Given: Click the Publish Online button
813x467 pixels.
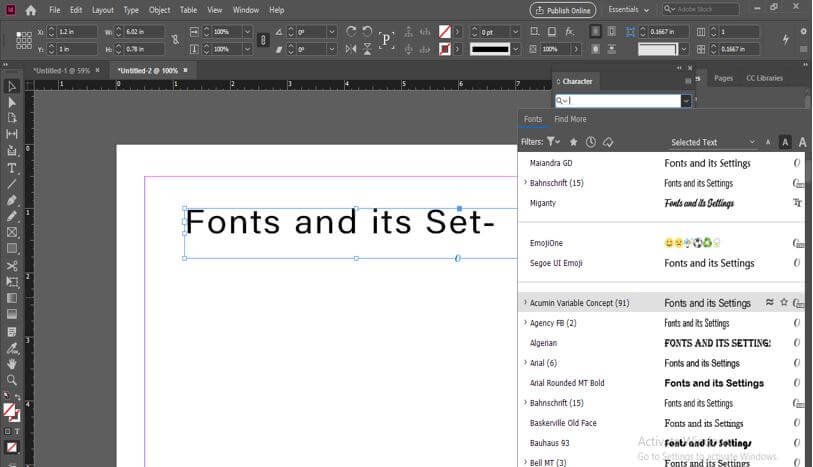Looking at the screenshot, I should tap(562, 10).
